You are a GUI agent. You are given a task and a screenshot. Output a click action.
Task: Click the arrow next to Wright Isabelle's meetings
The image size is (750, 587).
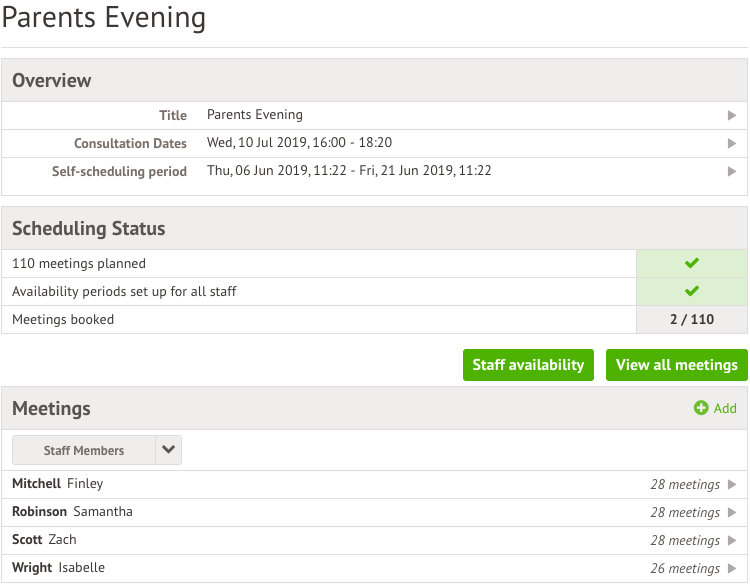pyautogui.click(x=732, y=569)
